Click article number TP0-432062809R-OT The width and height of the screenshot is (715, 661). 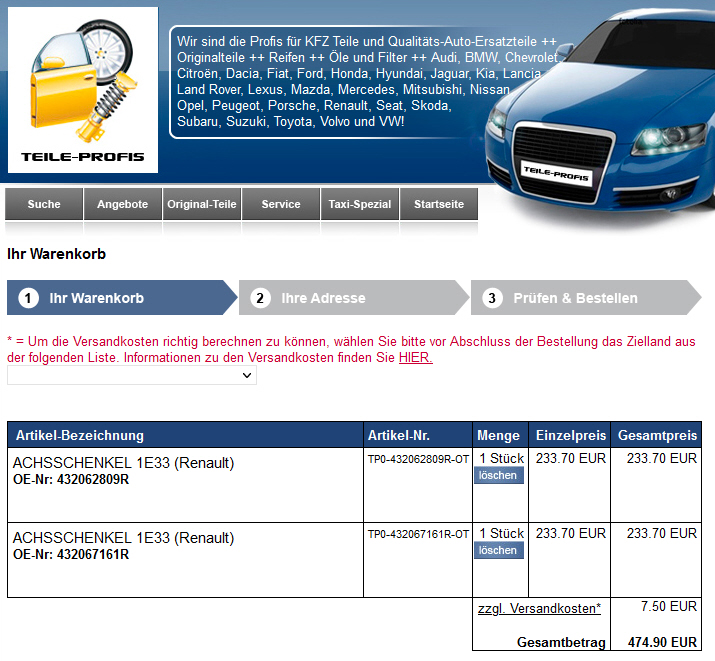point(418,460)
